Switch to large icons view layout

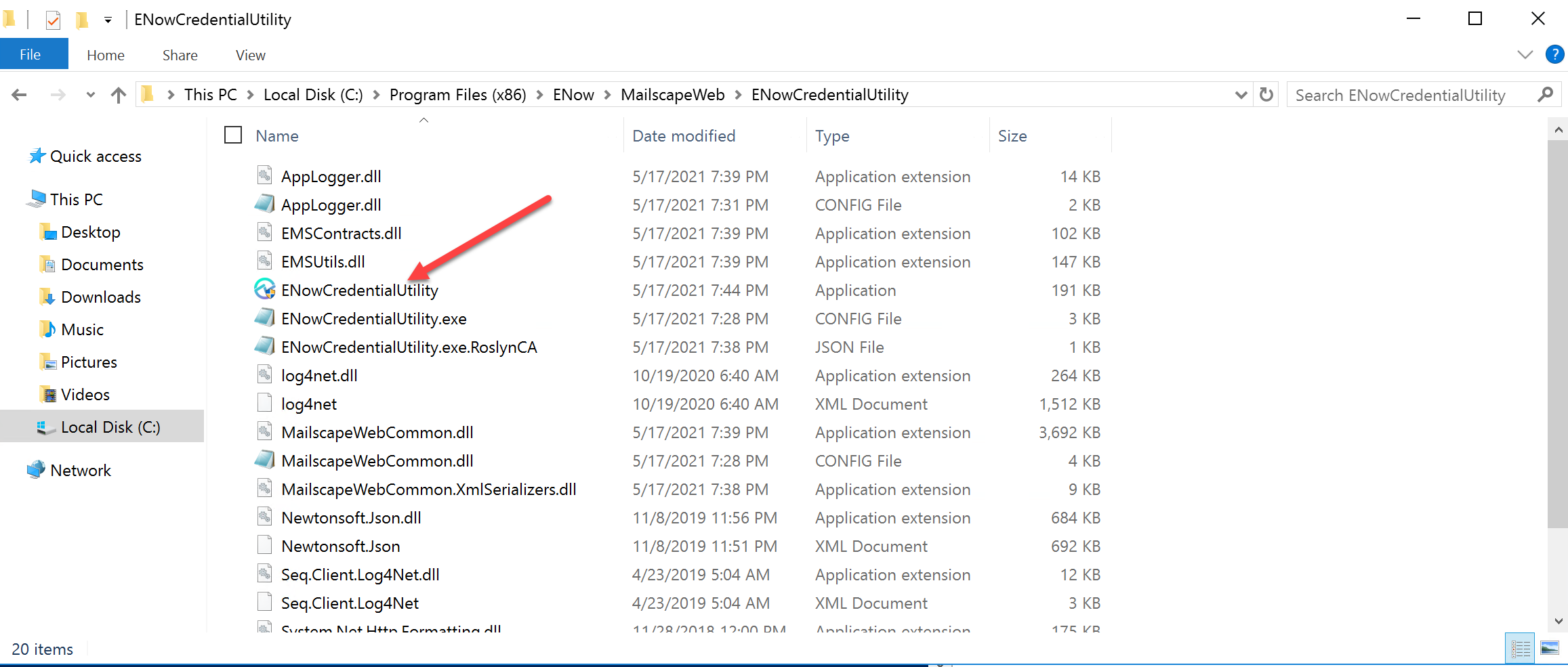tap(1550, 649)
